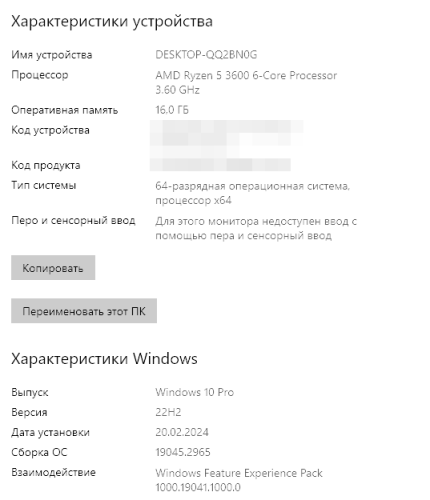Screen dimensions: 430x500
Task: Click the Характеристики устройства heading
Action: (x=112, y=22)
